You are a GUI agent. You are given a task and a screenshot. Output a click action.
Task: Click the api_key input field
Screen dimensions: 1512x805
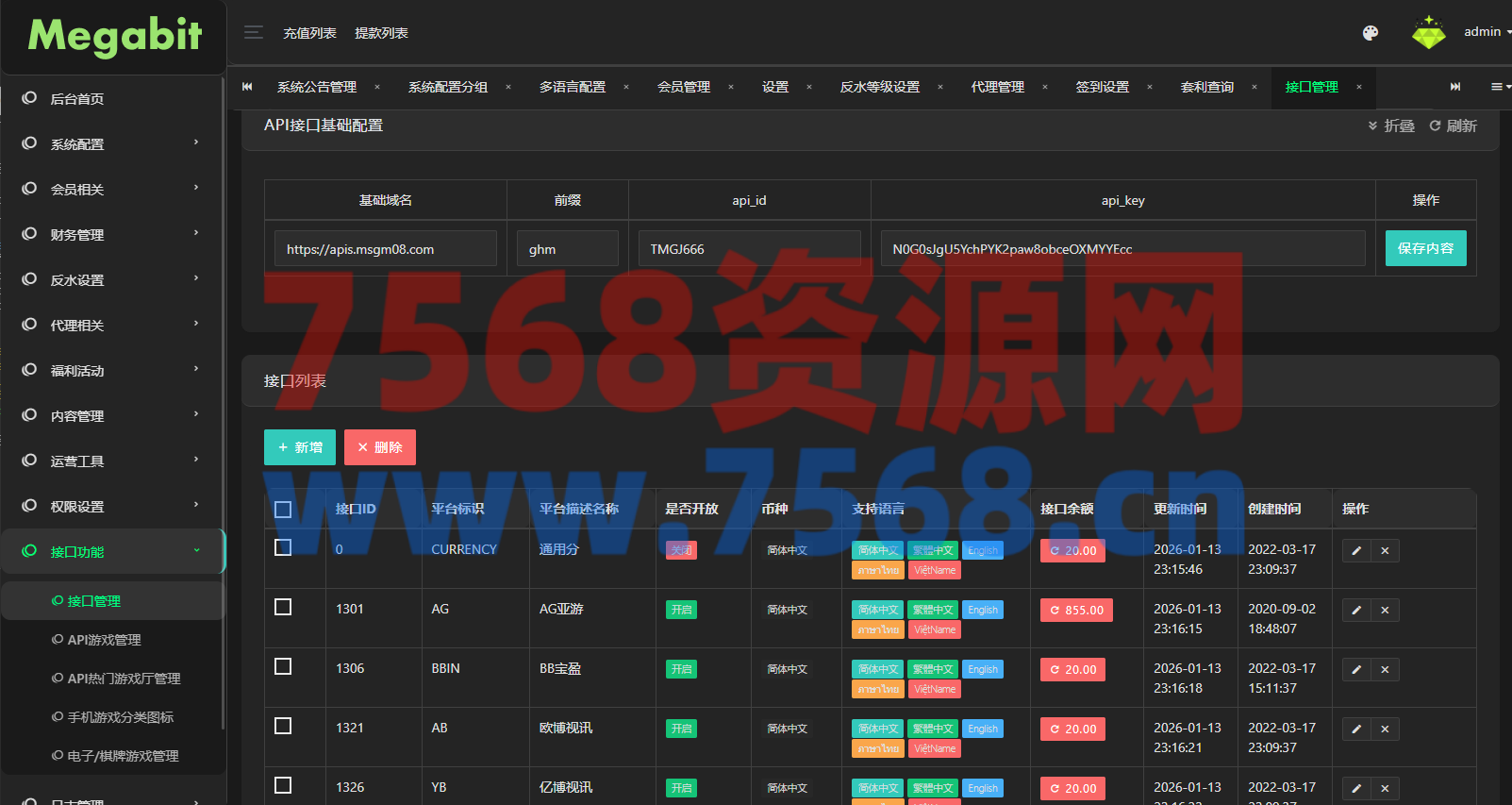point(1122,249)
